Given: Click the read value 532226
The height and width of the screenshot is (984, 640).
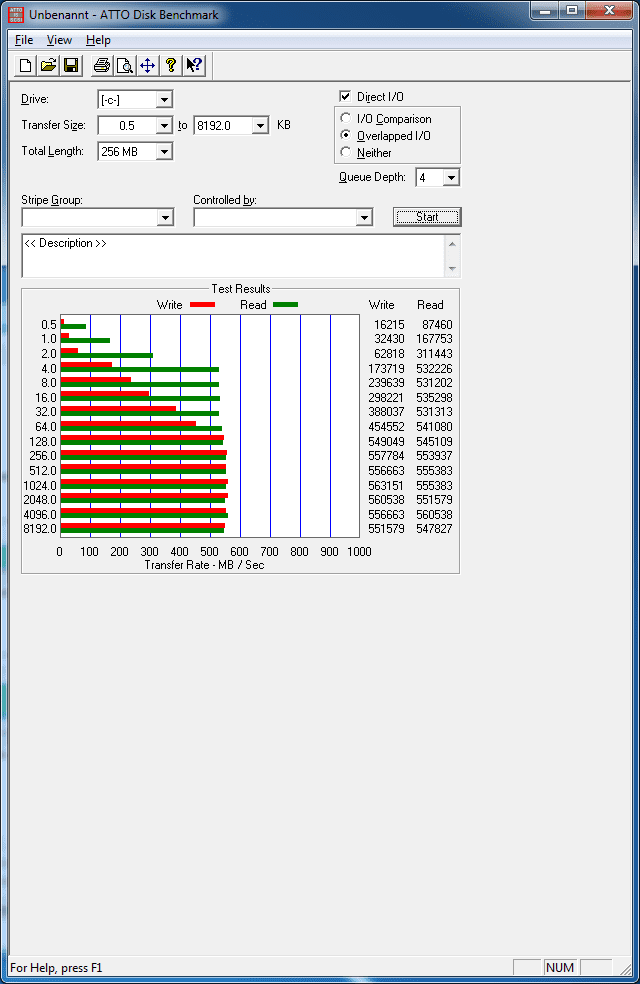Looking at the screenshot, I should pos(434,369).
